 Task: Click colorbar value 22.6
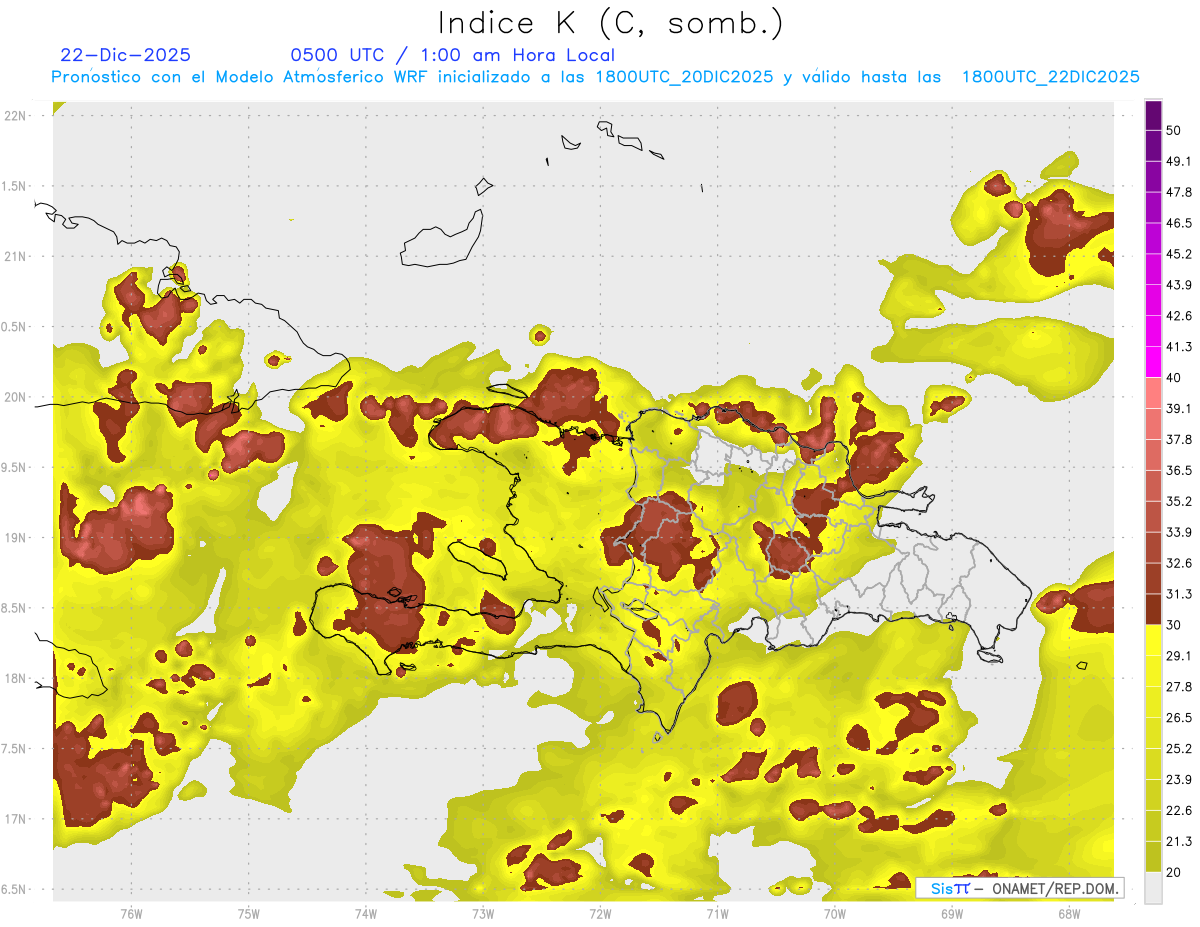point(1179,811)
